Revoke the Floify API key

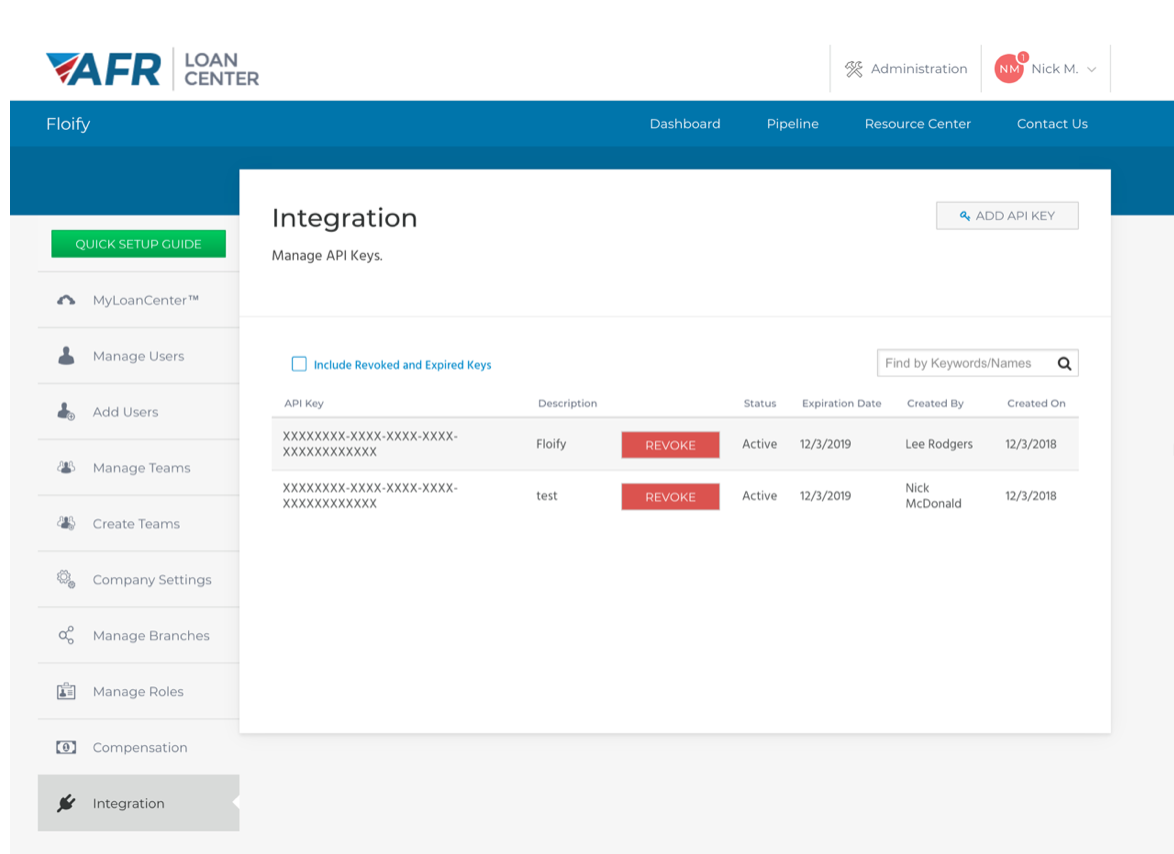[670, 445]
